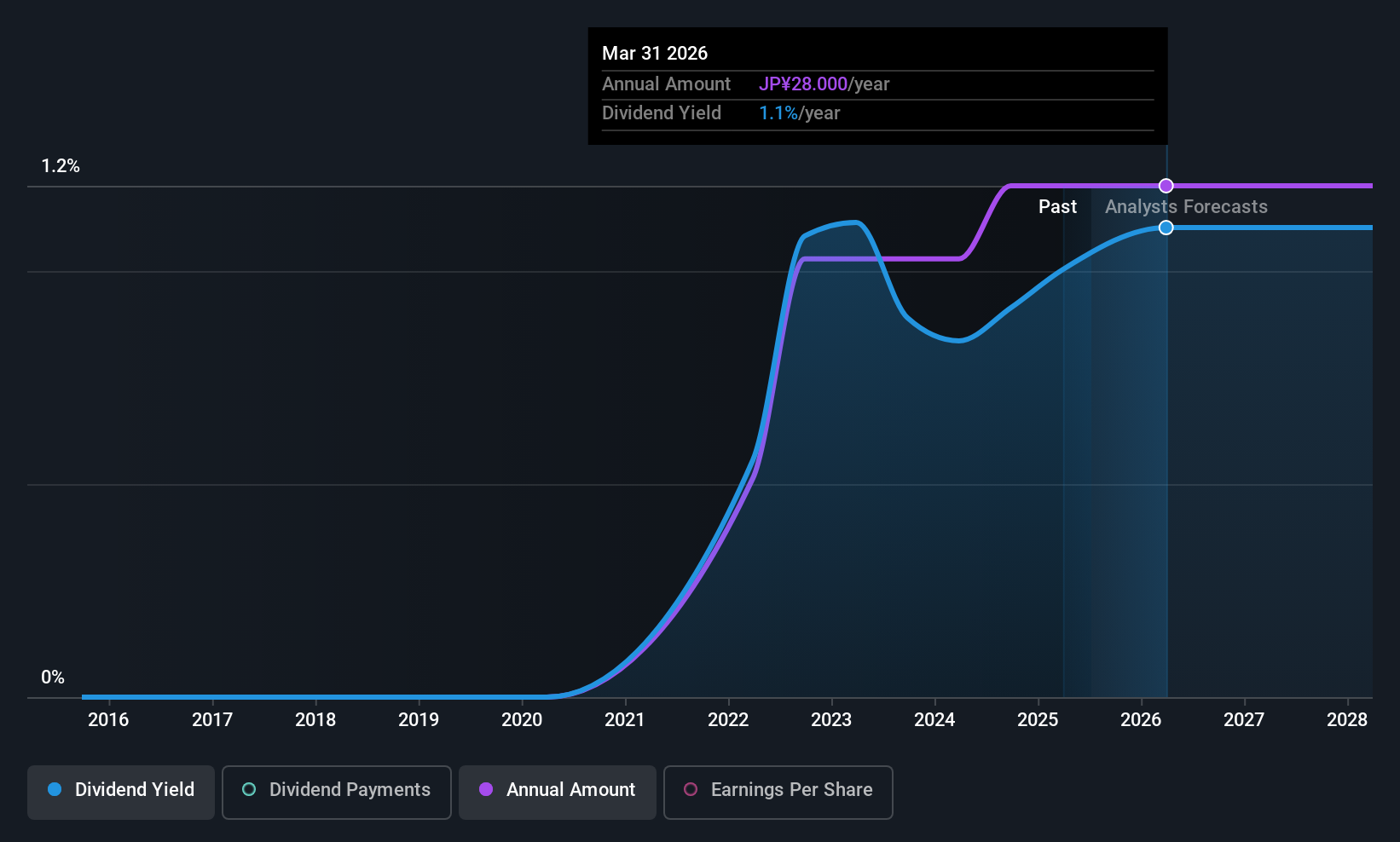Click the Mar 31 2026 tooltip date

[655, 54]
